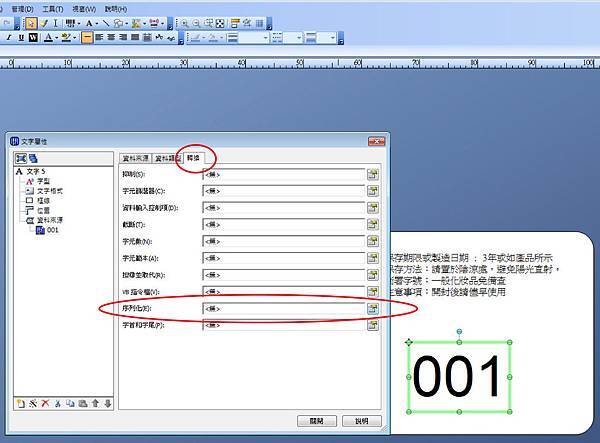The width and height of the screenshot is (600, 443).
Task: Click the zoom in magnifier icon
Action: (185, 24)
